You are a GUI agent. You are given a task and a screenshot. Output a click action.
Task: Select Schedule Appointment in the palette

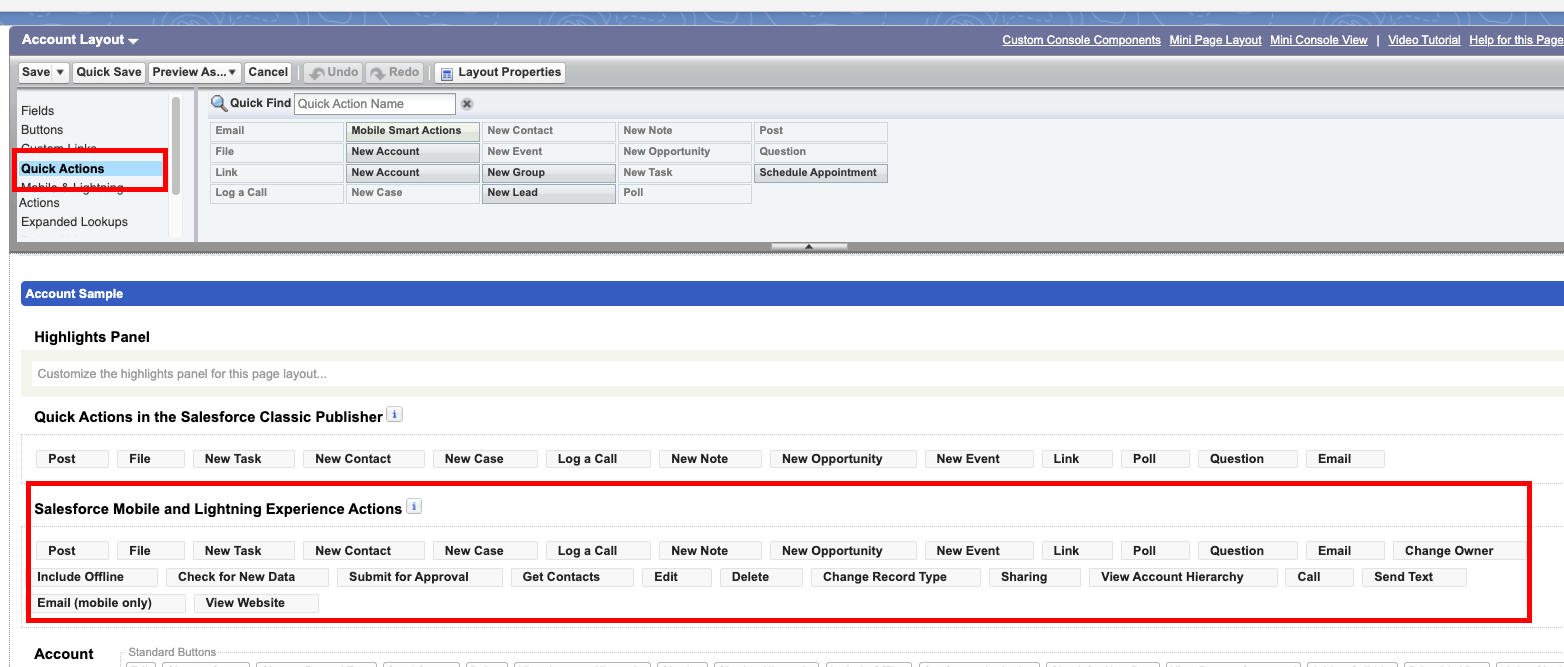tap(820, 173)
